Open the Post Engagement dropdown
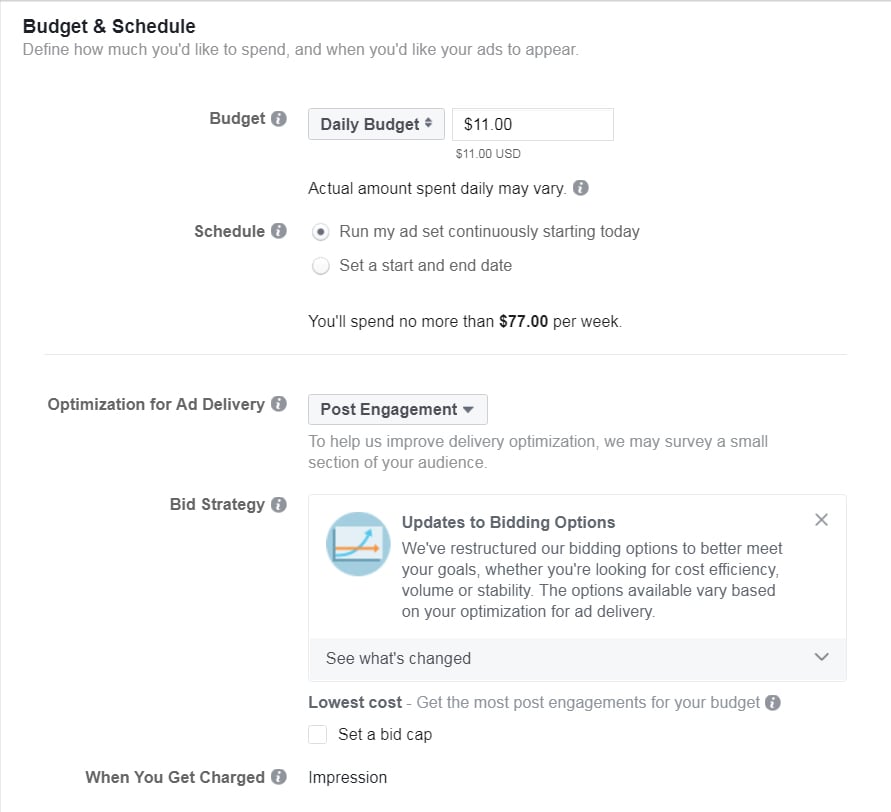891x812 pixels. 398,410
